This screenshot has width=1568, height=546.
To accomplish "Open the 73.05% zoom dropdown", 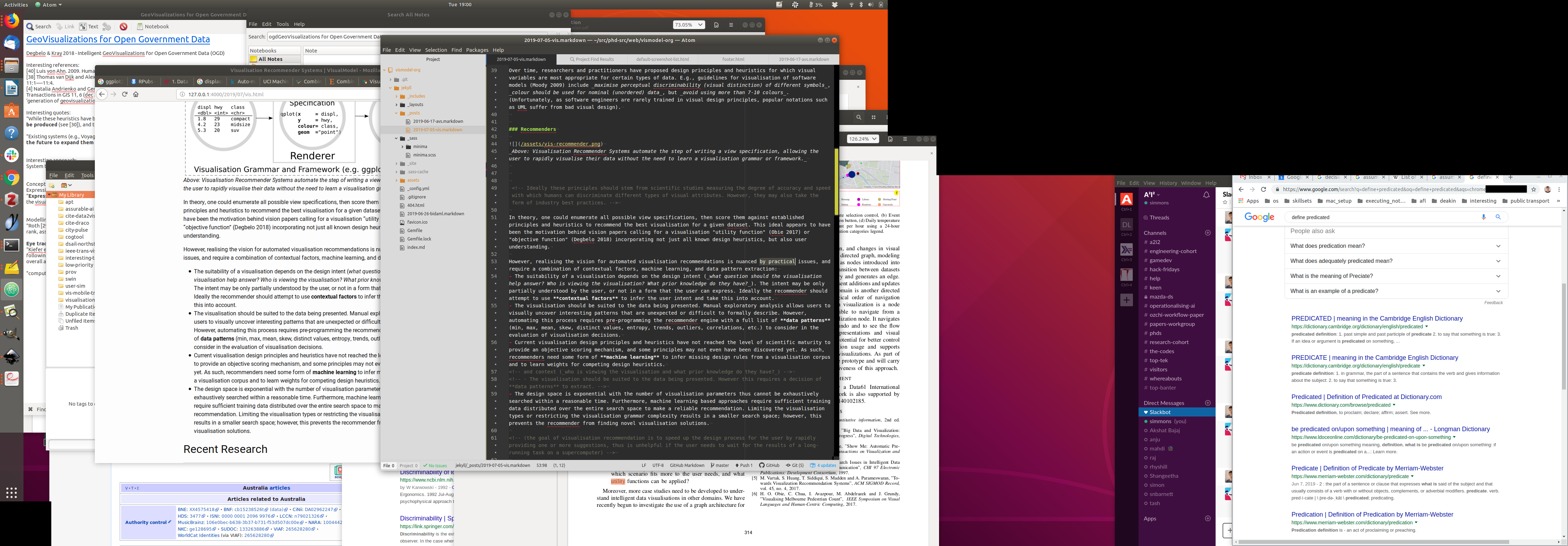I will [x=688, y=25].
